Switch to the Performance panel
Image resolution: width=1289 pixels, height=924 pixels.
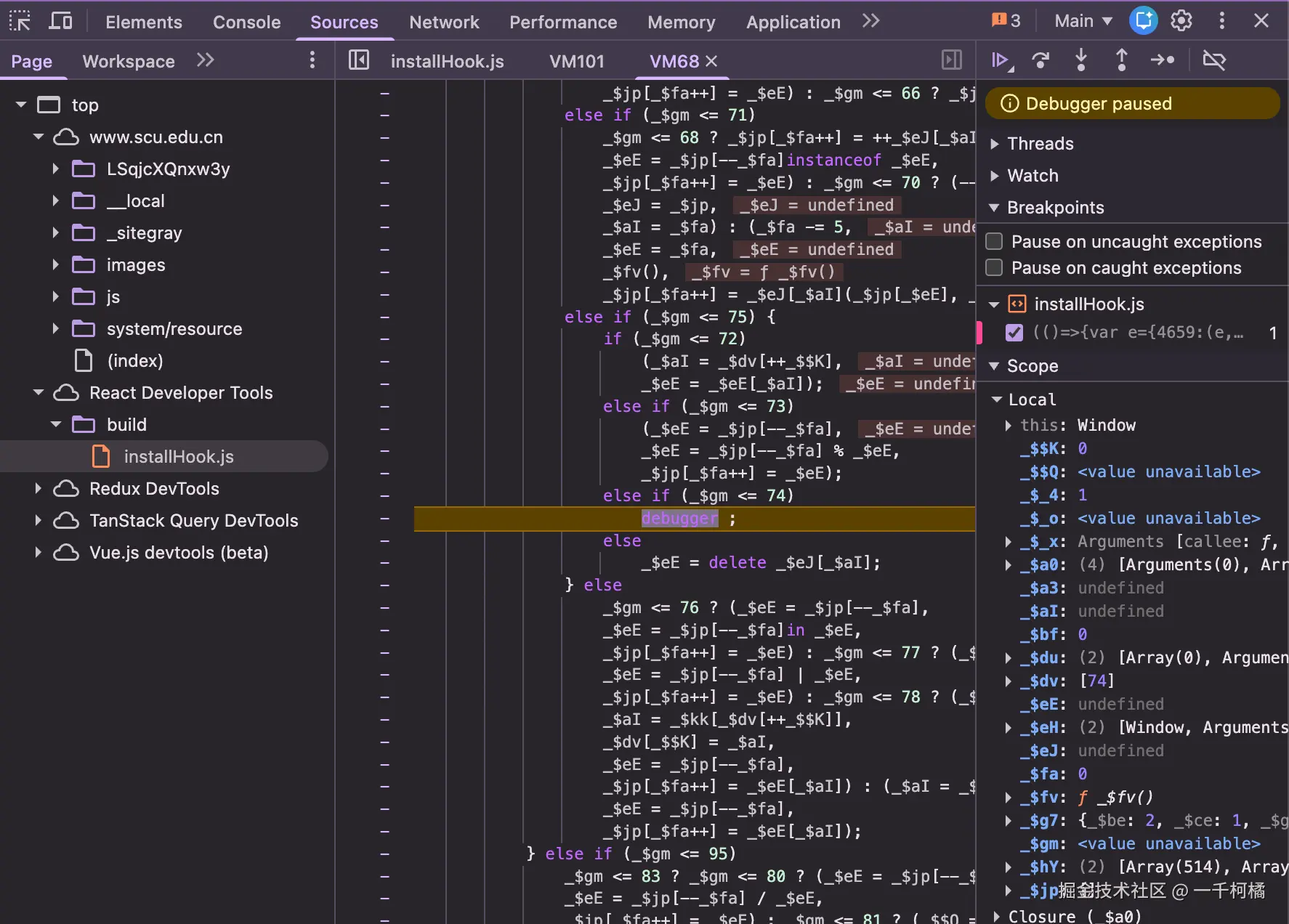pos(563,22)
